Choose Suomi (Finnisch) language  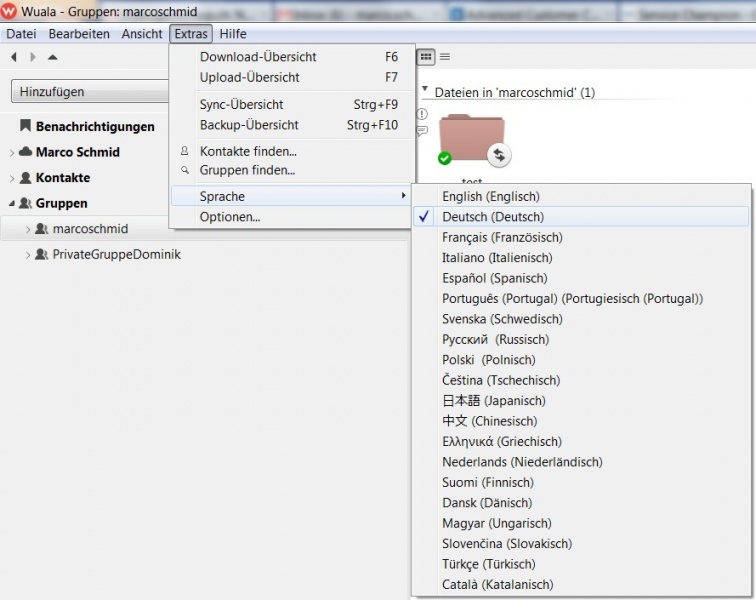pos(581,482)
